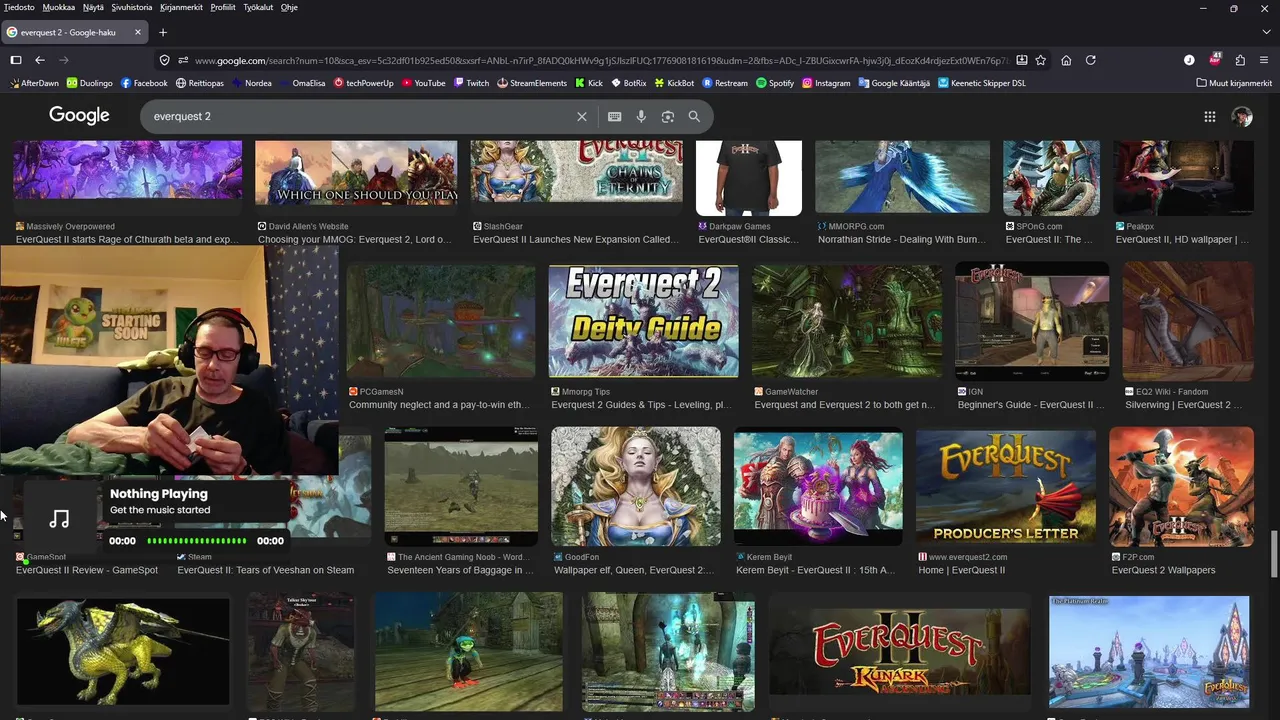
Task: Open the Facebook bookmark
Action: coord(144,83)
